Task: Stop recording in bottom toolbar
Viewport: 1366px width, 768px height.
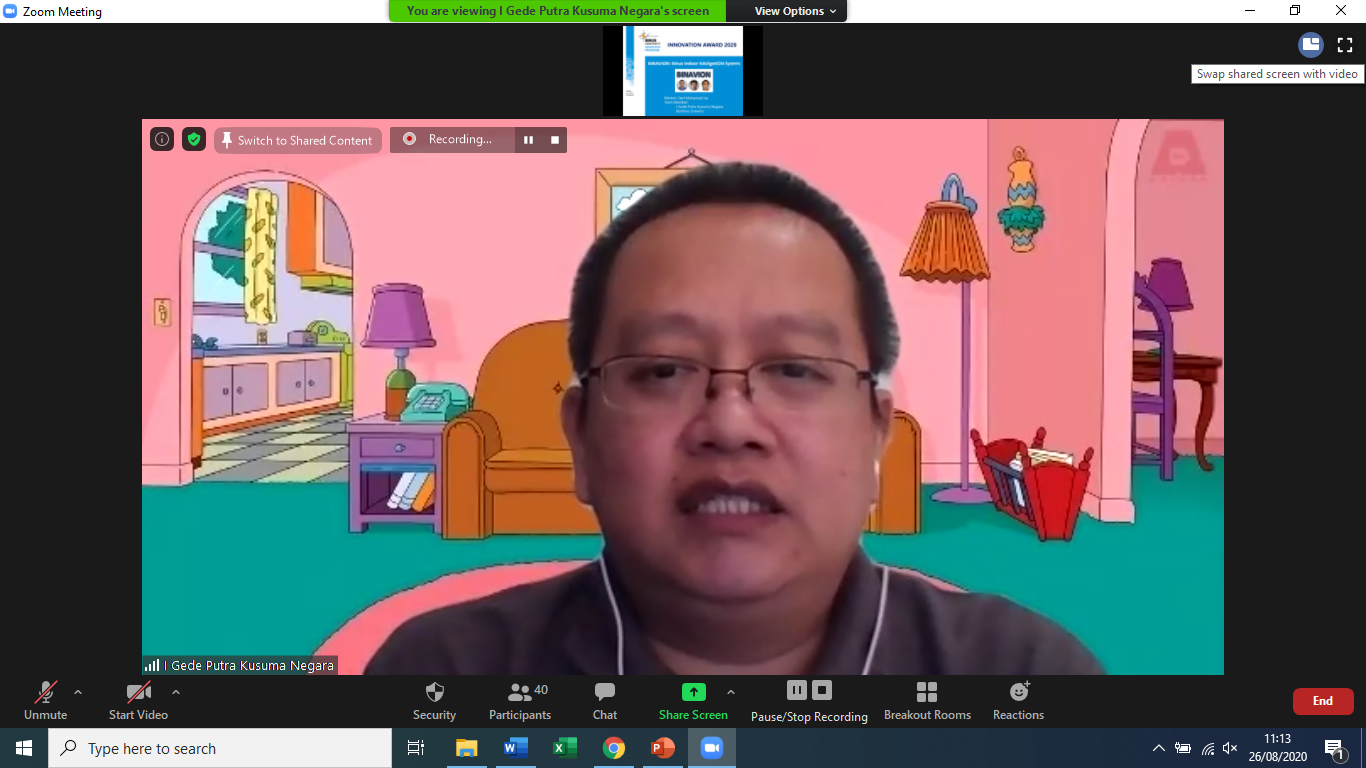Action: [822, 690]
